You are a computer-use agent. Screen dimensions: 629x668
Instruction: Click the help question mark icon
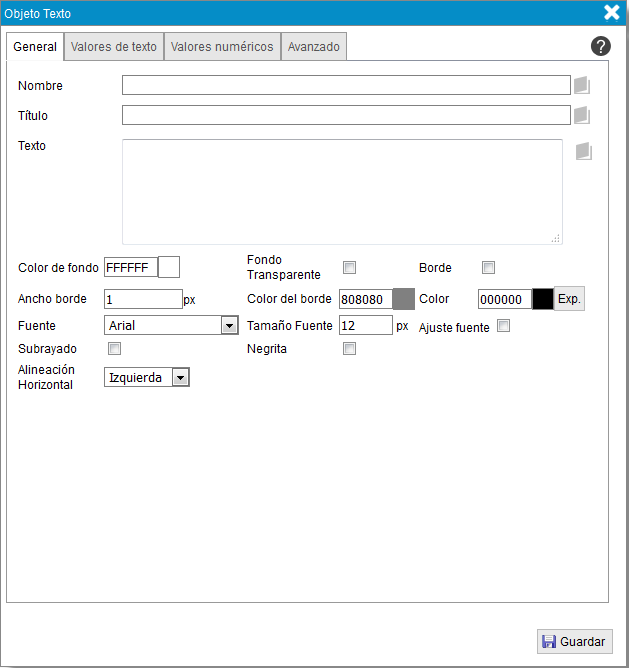tap(600, 46)
